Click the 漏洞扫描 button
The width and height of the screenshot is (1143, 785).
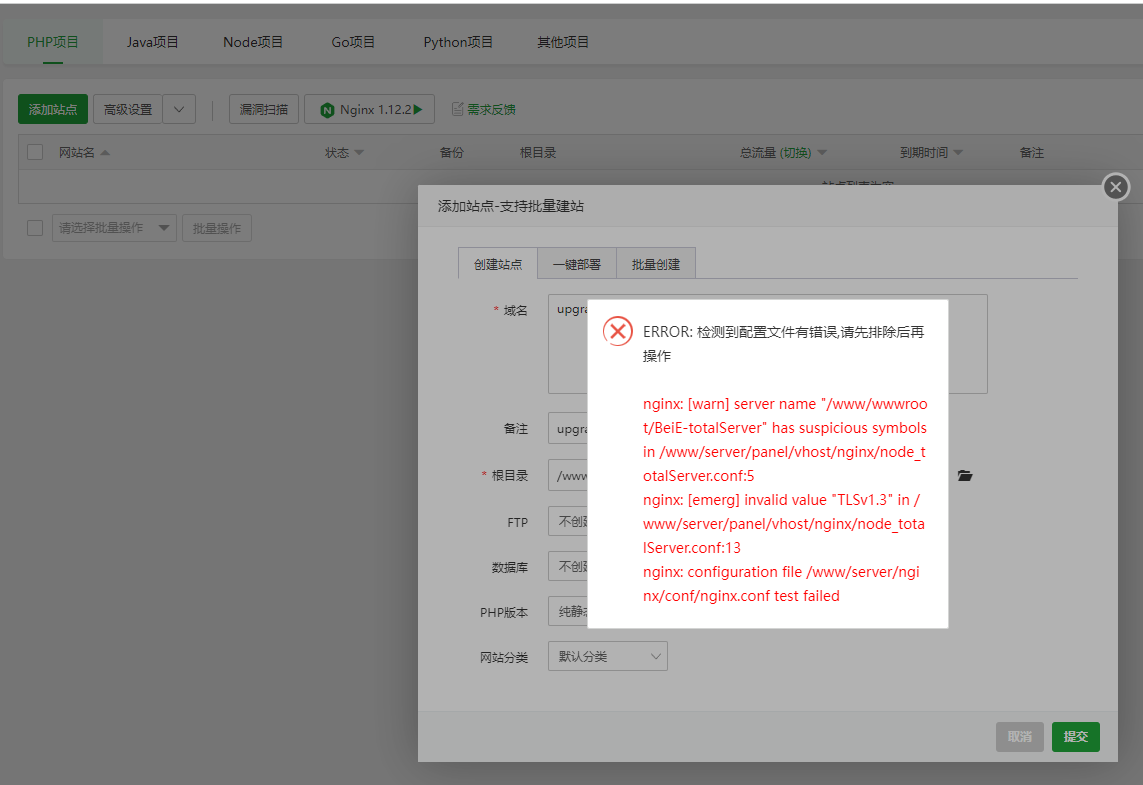[264, 109]
